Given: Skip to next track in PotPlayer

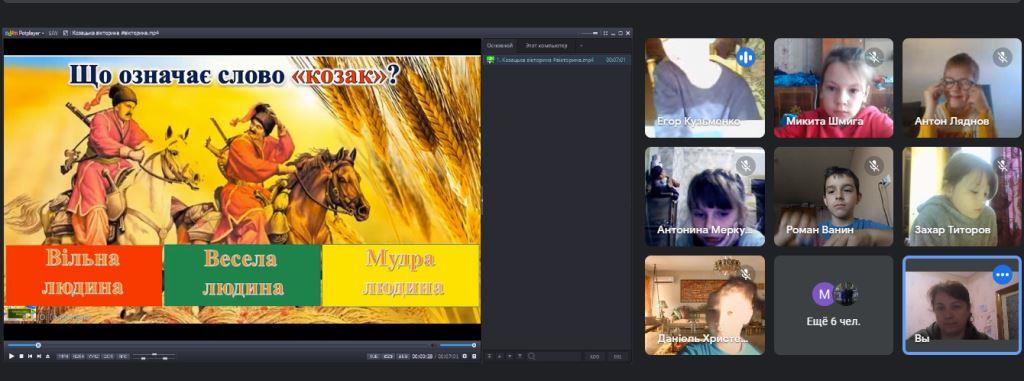Looking at the screenshot, I should (x=39, y=356).
